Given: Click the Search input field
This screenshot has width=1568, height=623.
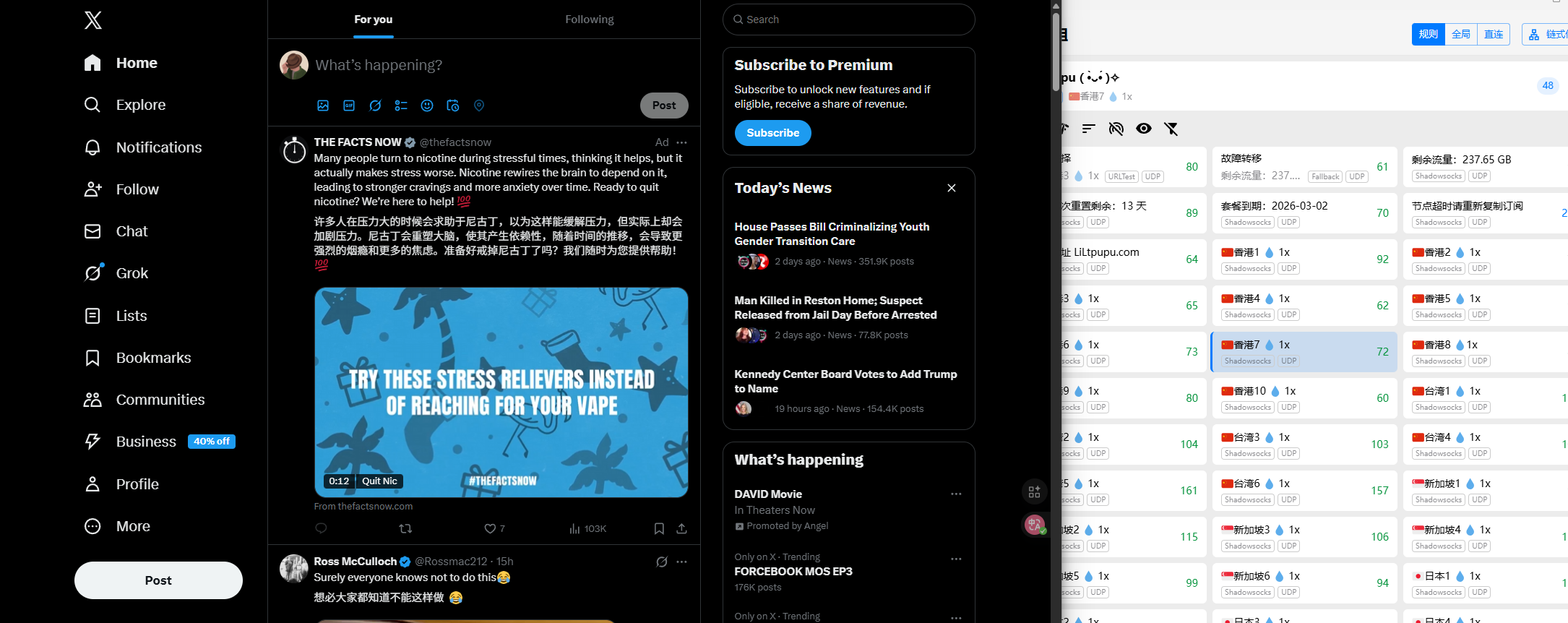Looking at the screenshot, I should tap(853, 20).
